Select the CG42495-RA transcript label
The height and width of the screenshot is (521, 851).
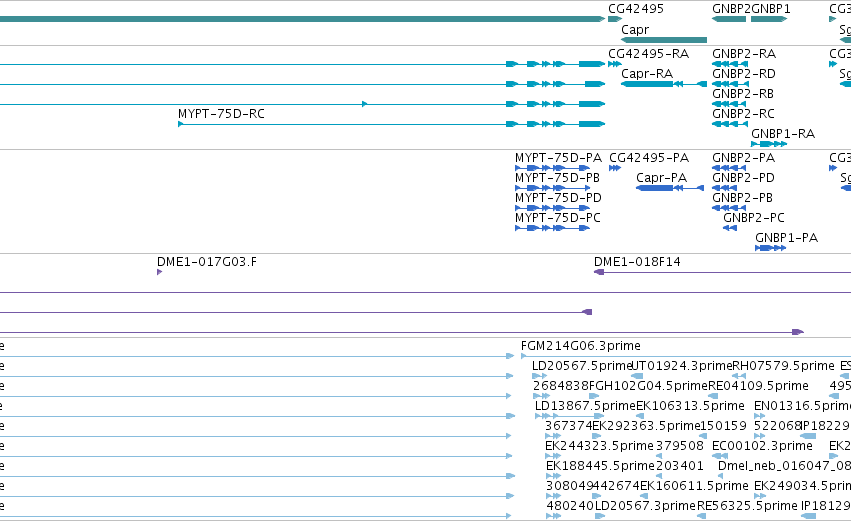pos(649,54)
